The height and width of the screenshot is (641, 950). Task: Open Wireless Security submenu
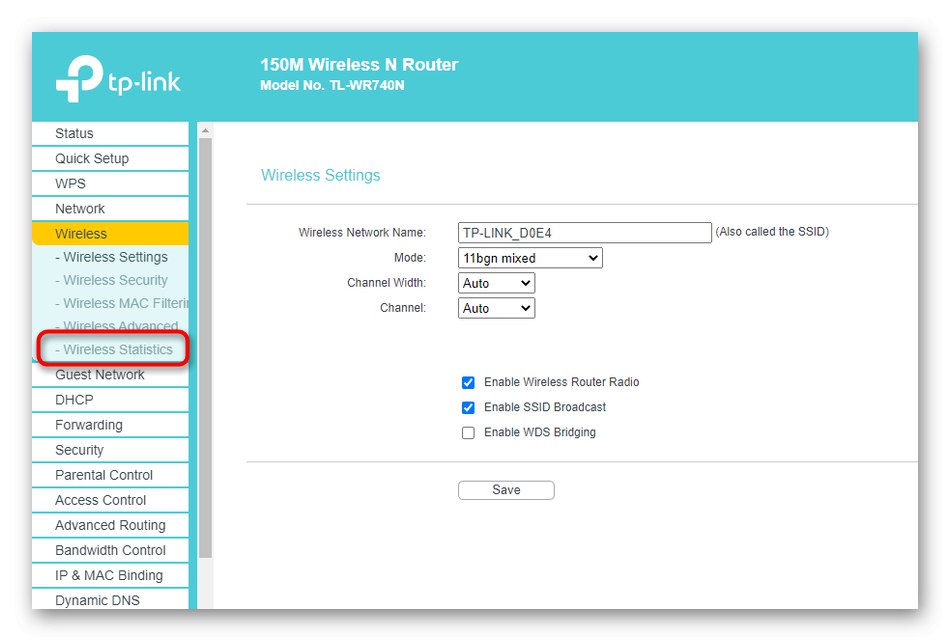point(111,281)
